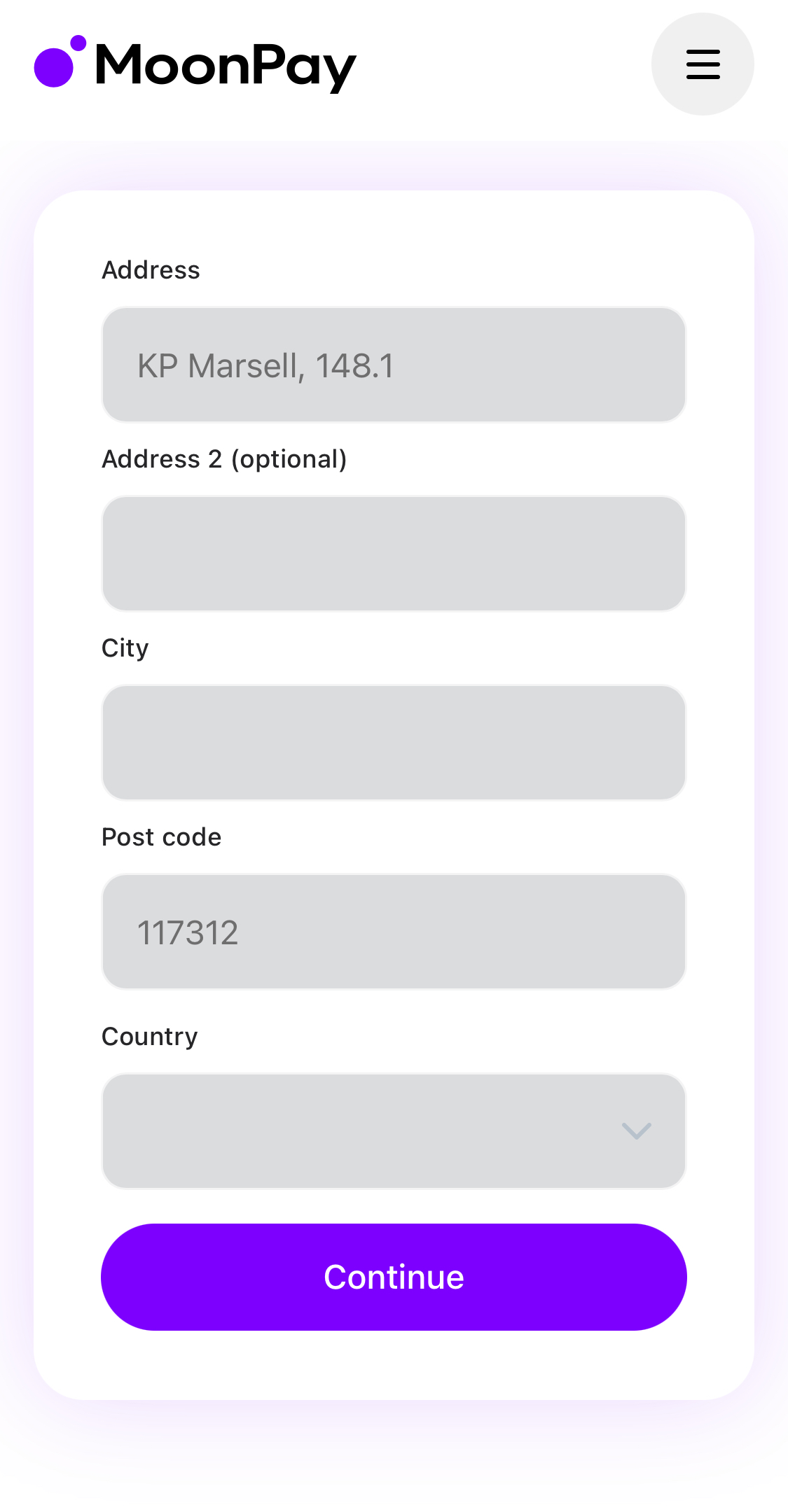This screenshot has width=788, height=1512.
Task: Click header space between logo and menu
Action: (504, 66)
